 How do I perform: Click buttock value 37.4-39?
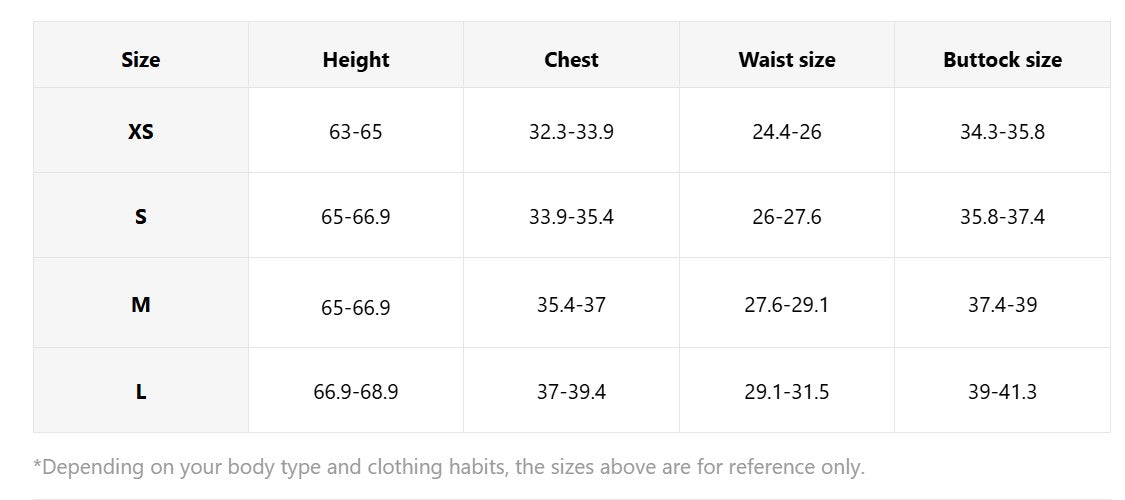pyautogui.click(x=1002, y=305)
